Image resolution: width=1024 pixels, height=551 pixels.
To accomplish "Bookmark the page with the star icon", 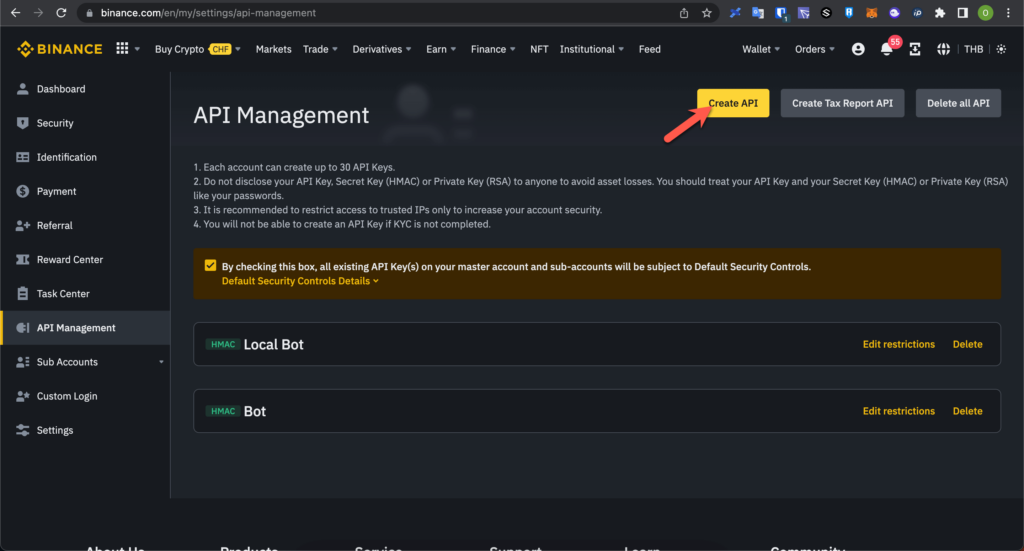I will (x=707, y=13).
